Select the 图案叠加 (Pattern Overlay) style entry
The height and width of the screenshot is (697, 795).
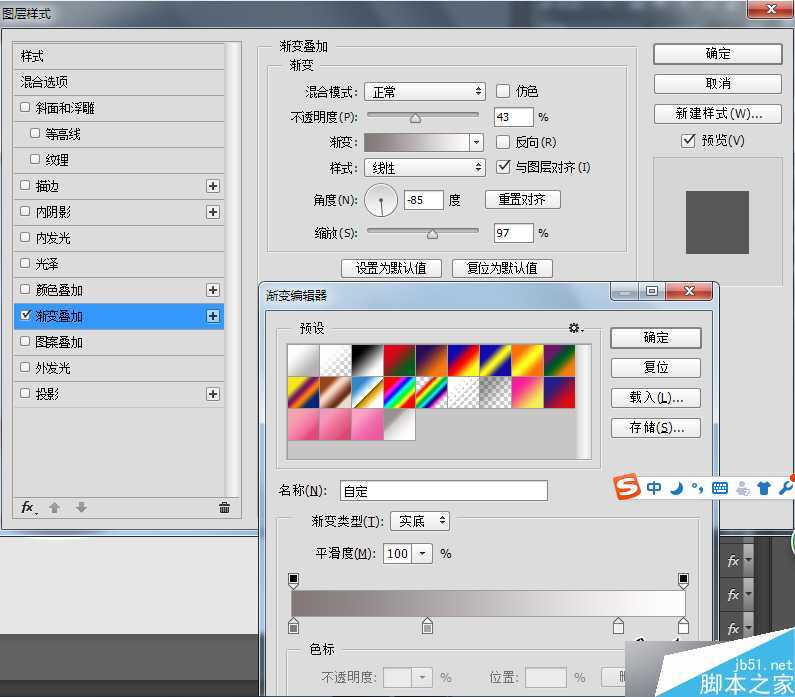(59, 342)
